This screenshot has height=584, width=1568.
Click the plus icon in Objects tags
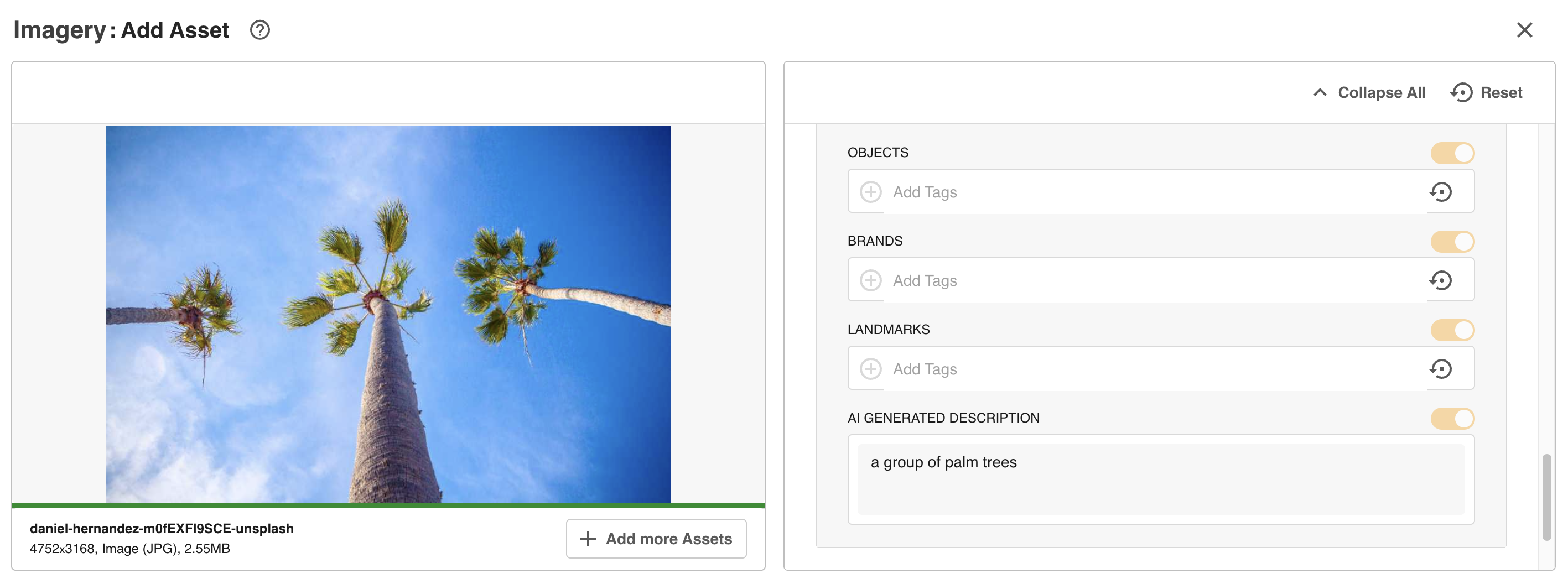pyautogui.click(x=870, y=192)
